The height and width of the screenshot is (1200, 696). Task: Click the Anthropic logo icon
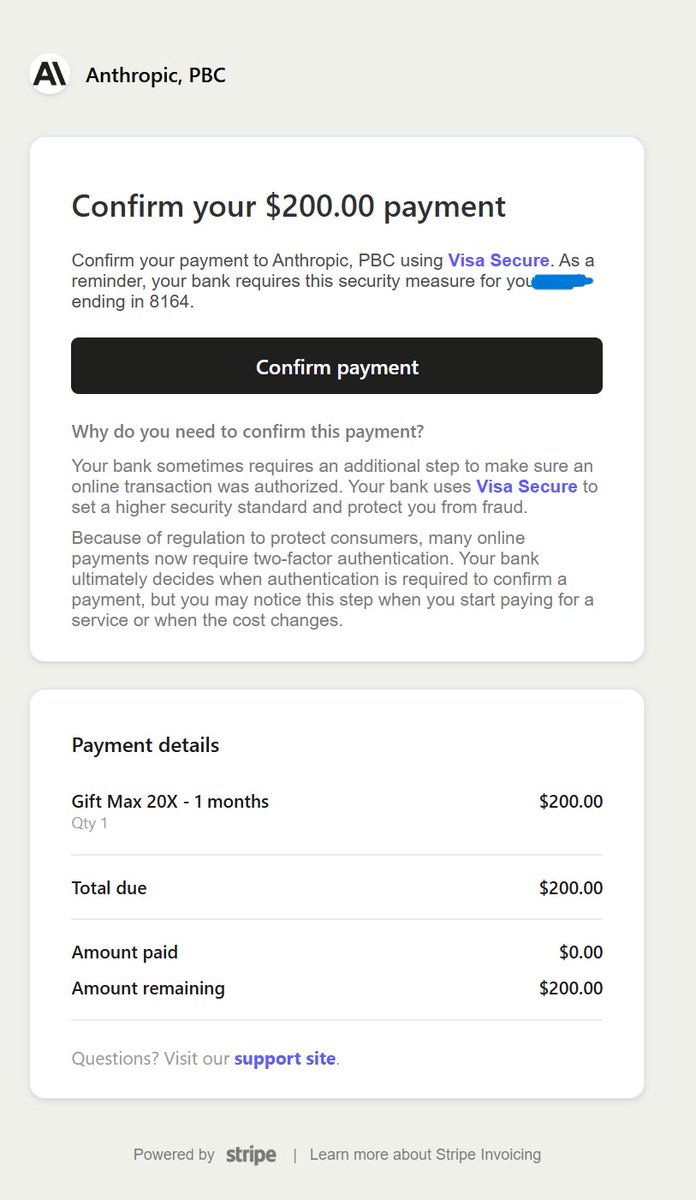click(x=49, y=75)
